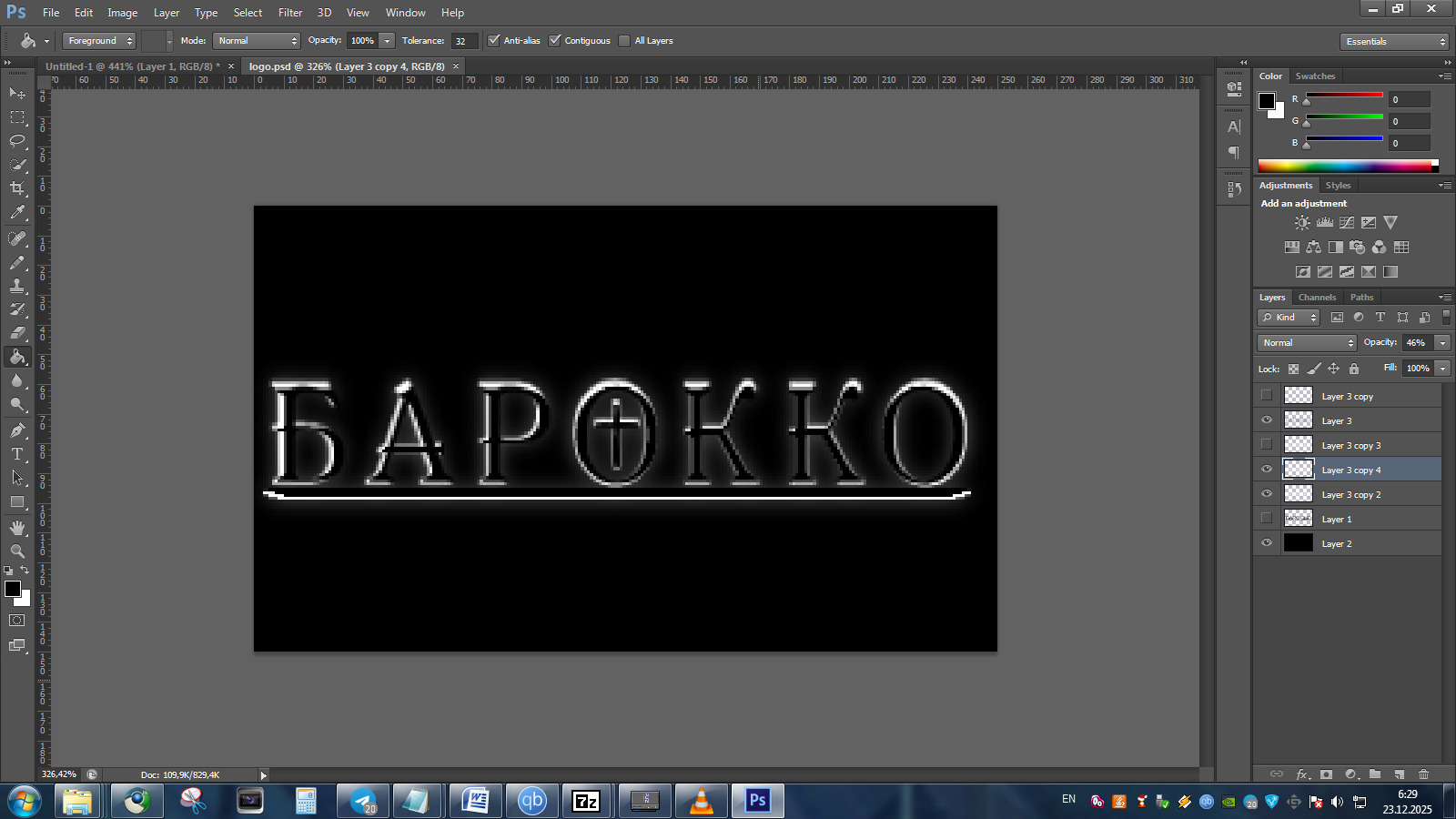Open the Essentials workspace dropdown

[1394, 42]
